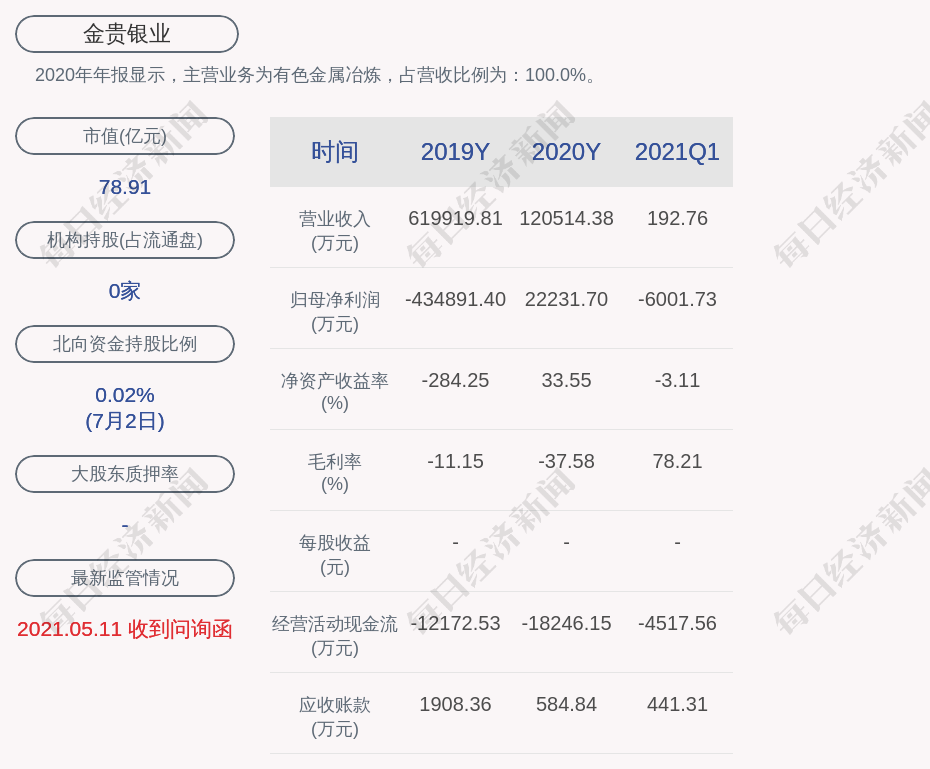Screen dimensions: 930x769
Task: Click the market value figure 78.91
Action: pyautogui.click(x=125, y=187)
